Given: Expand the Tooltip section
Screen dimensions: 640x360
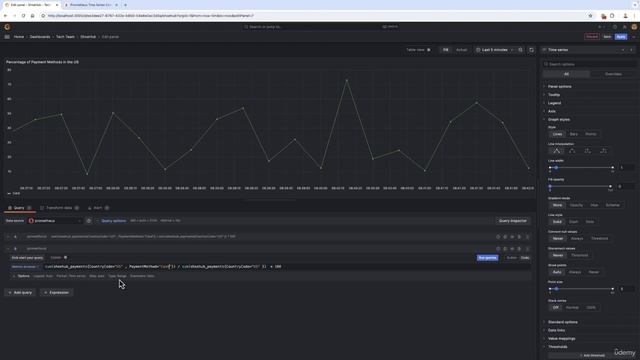Looking at the screenshot, I should [553, 95].
